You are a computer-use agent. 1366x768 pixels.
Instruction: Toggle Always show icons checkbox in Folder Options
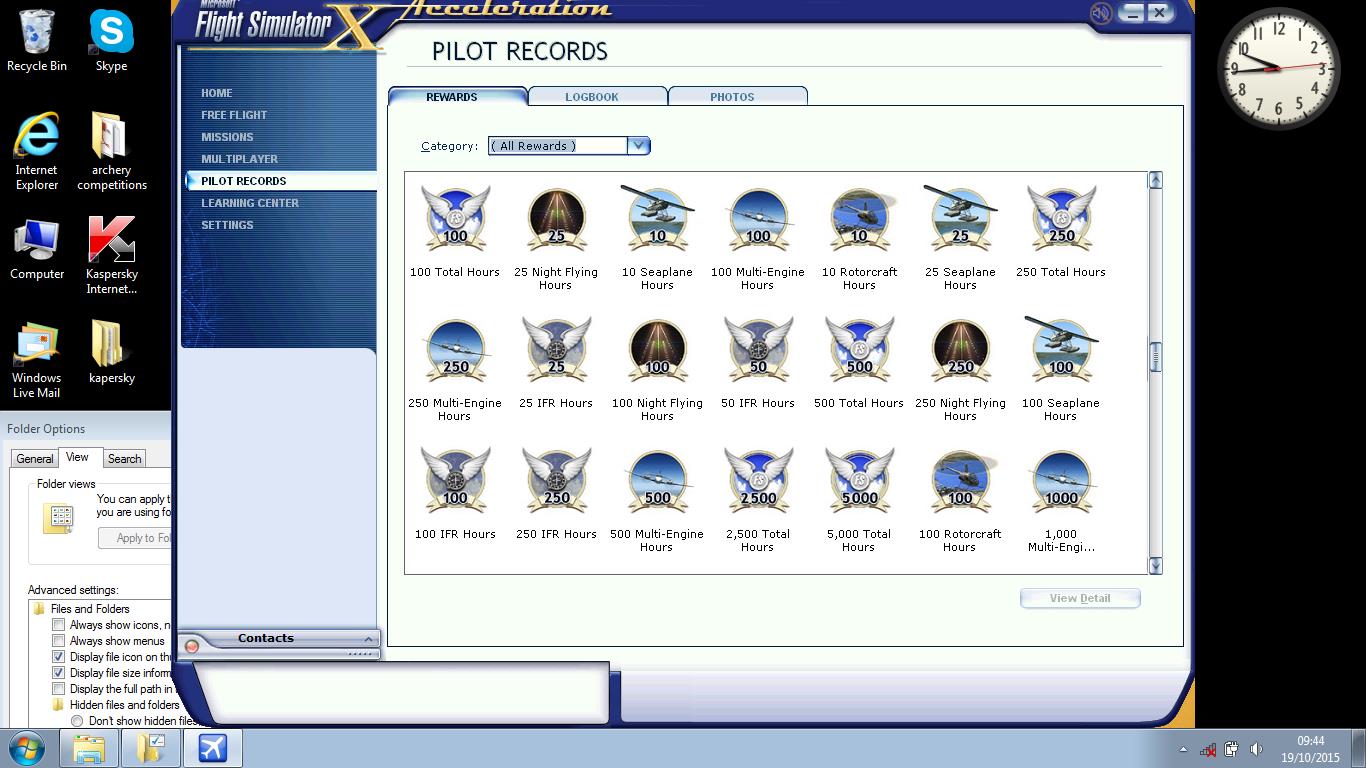tap(59, 625)
